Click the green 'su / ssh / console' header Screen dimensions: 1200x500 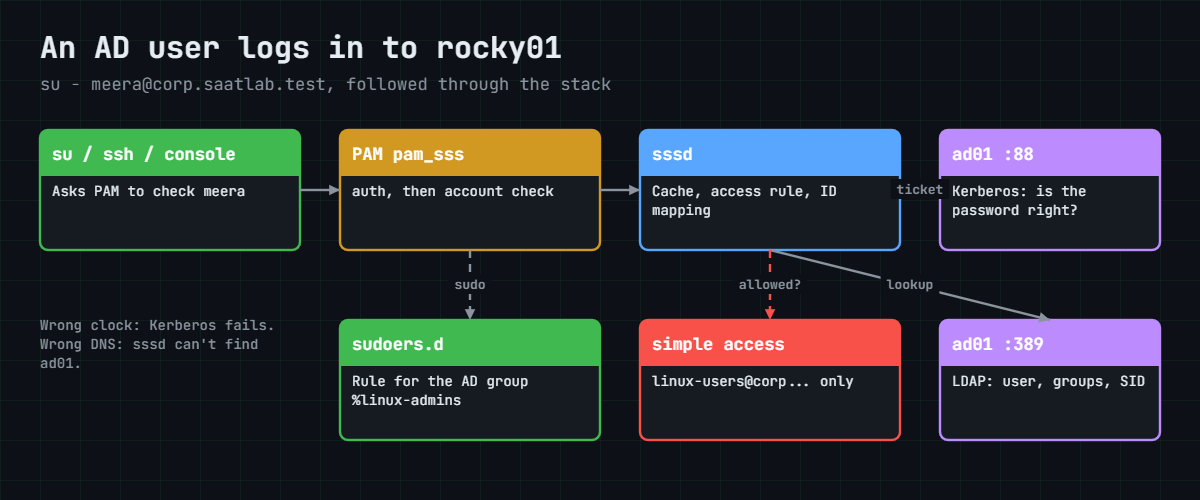[170, 154]
